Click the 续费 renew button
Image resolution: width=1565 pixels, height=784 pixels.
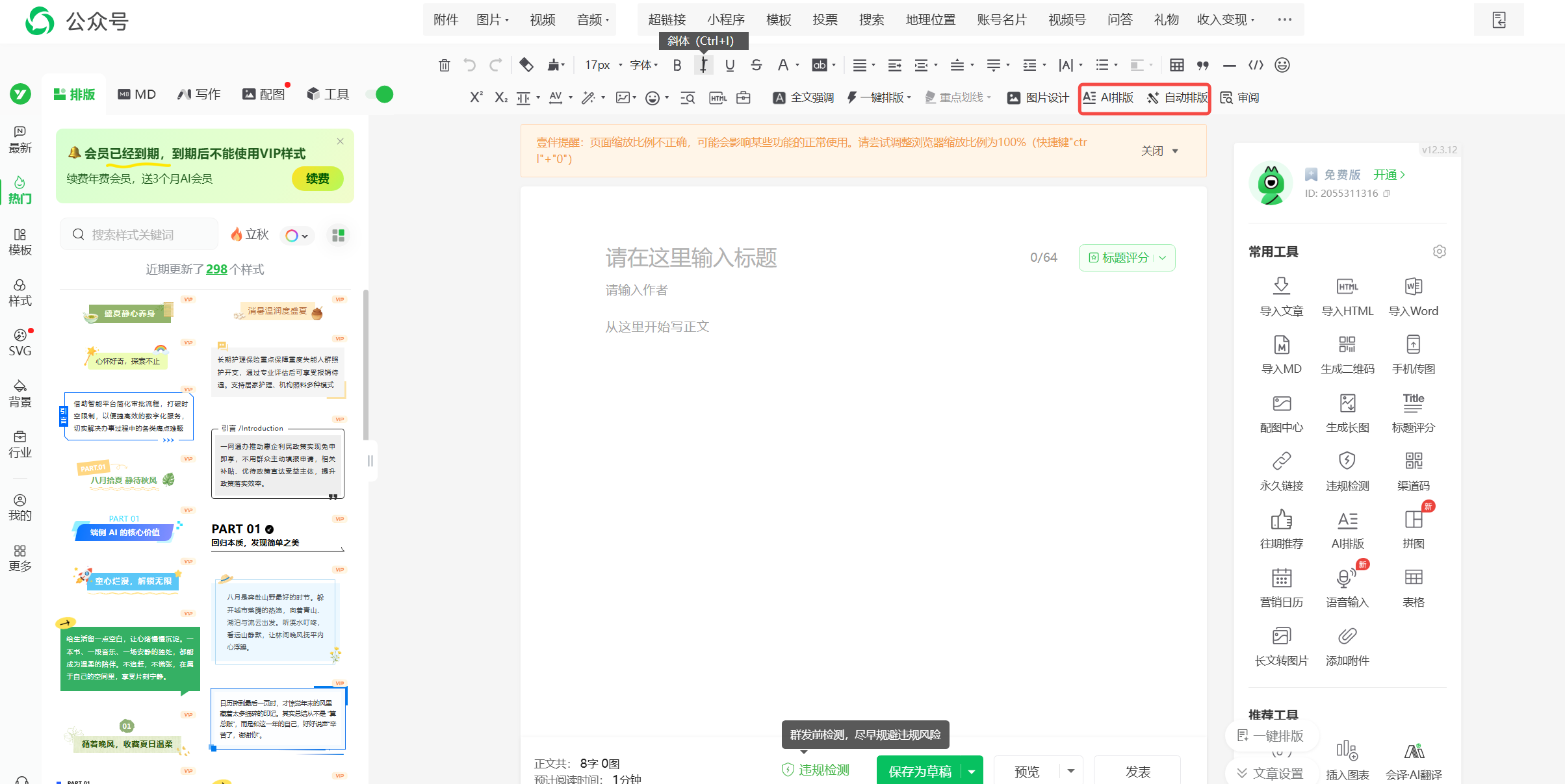pyautogui.click(x=317, y=179)
